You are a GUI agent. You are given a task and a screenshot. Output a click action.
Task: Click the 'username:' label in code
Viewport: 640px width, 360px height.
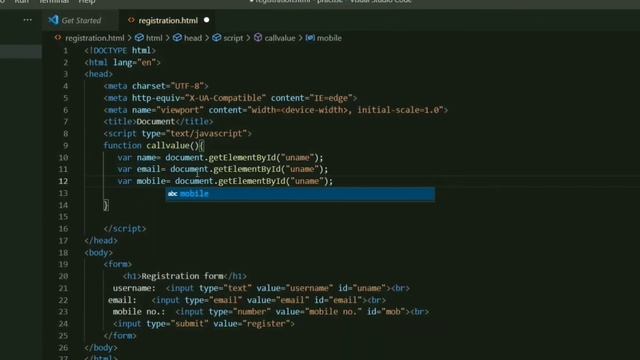[x=134, y=288]
